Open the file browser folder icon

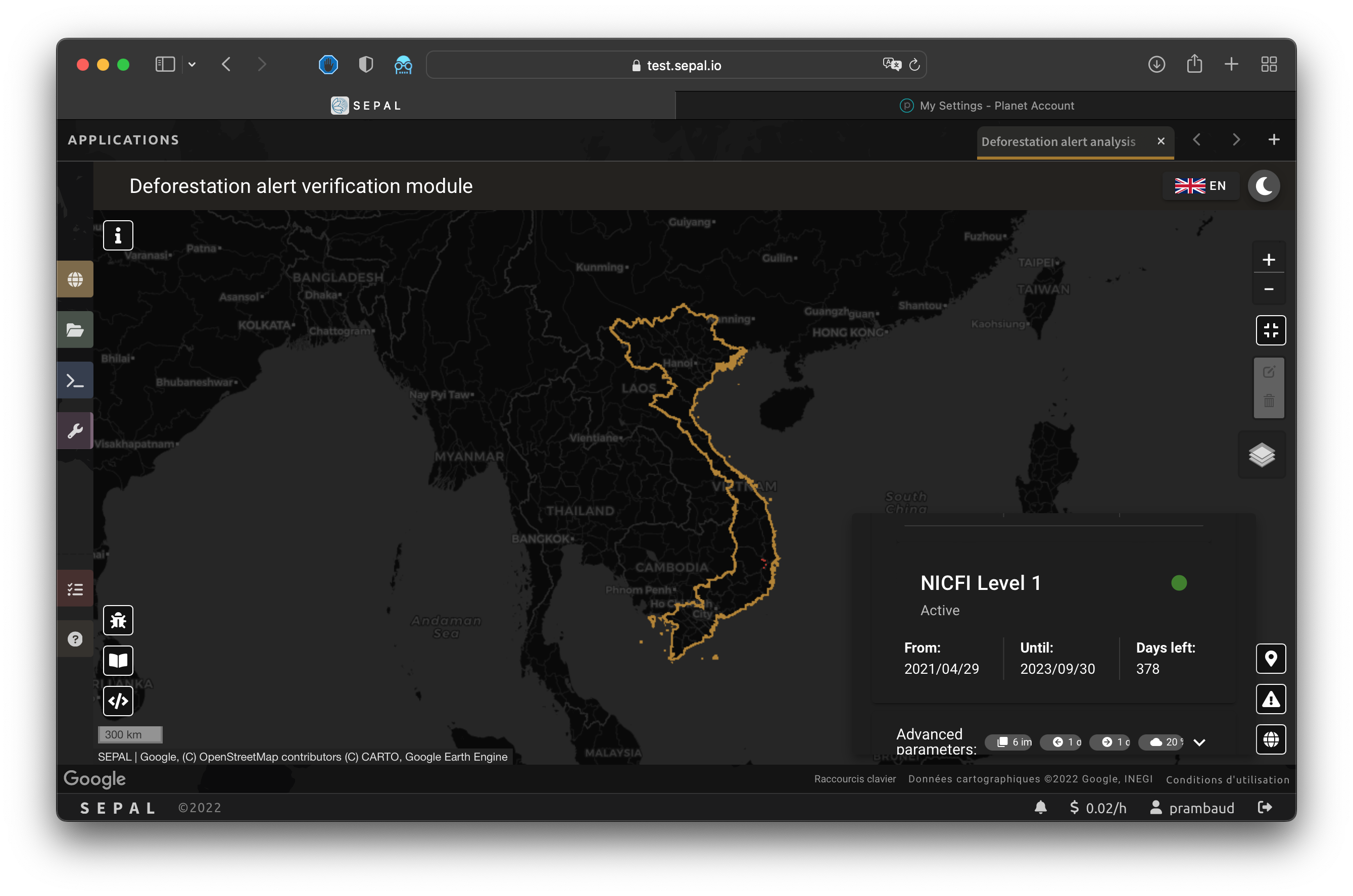click(x=75, y=330)
